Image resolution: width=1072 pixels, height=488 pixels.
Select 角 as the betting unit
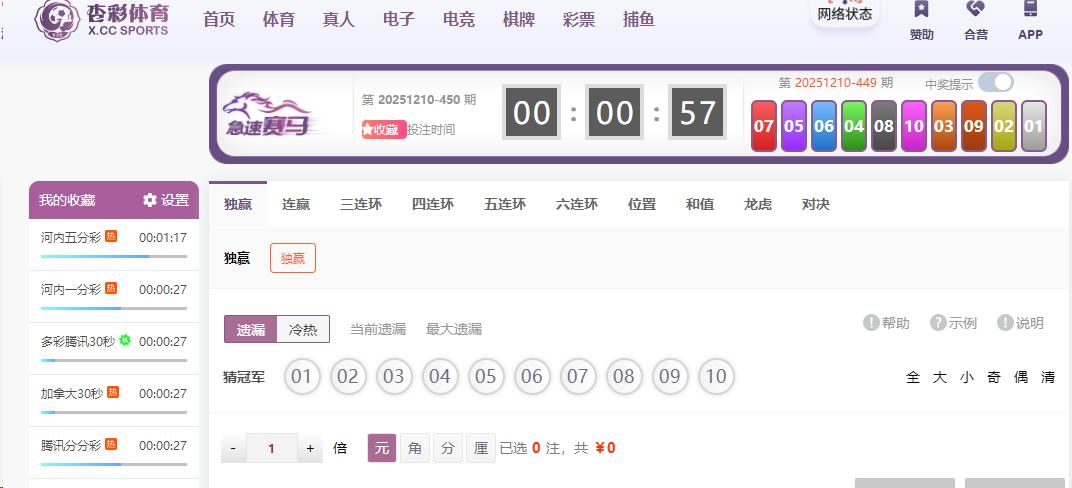(415, 448)
